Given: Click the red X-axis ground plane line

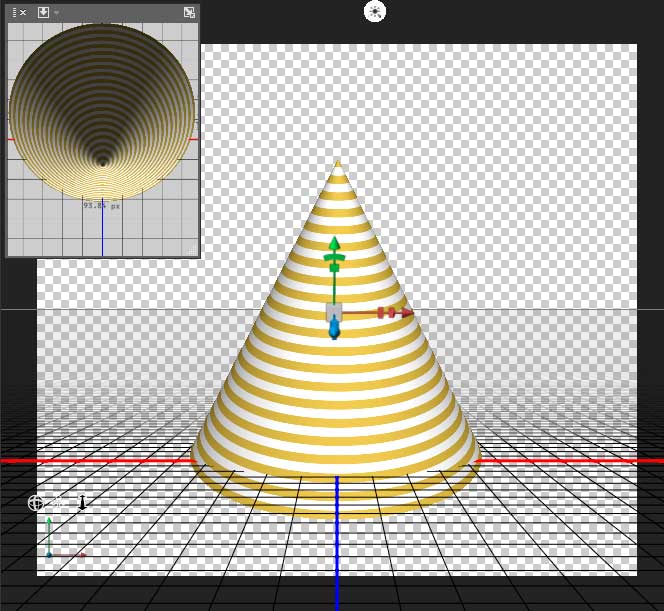Looking at the screenshot, I should pyautogui.click(x=100, y=460).
